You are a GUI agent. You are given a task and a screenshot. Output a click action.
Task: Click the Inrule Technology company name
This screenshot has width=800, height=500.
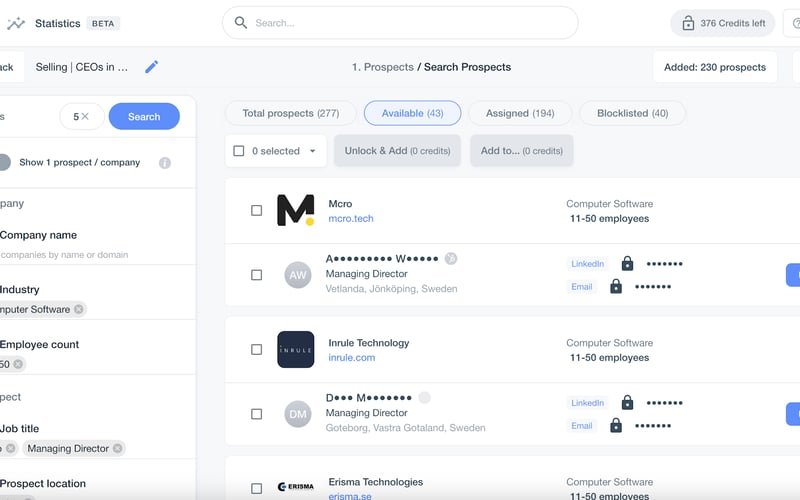click(x=369, y=343)
